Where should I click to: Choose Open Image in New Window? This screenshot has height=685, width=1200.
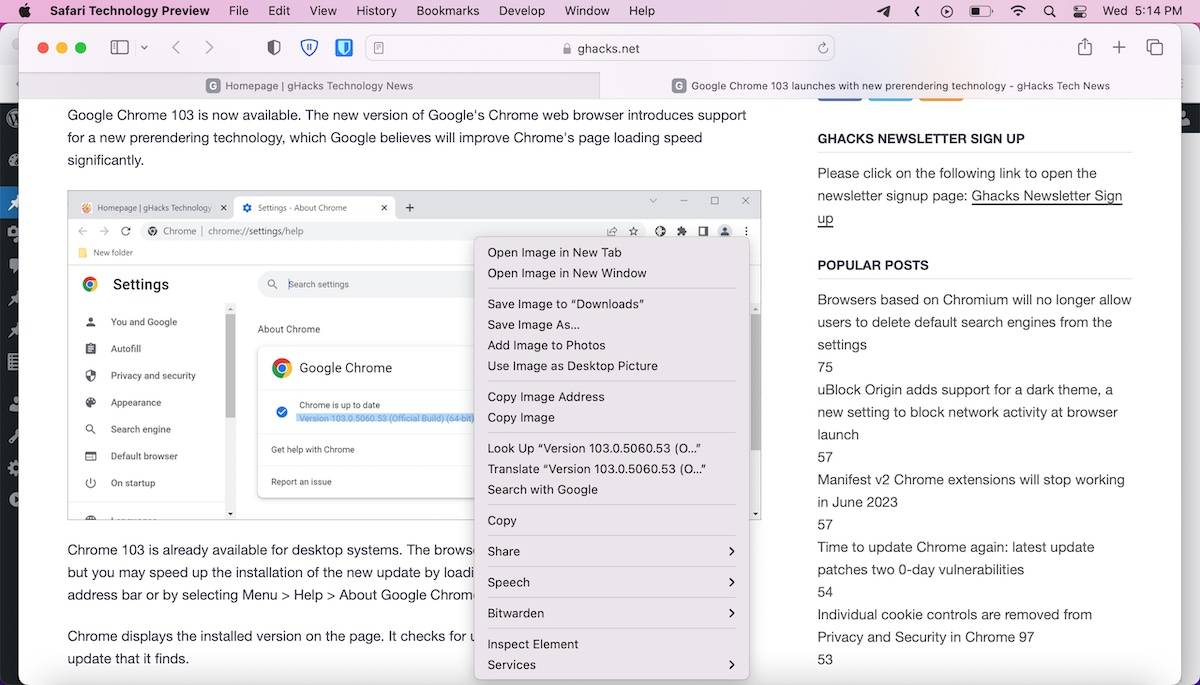click(611, 273)
